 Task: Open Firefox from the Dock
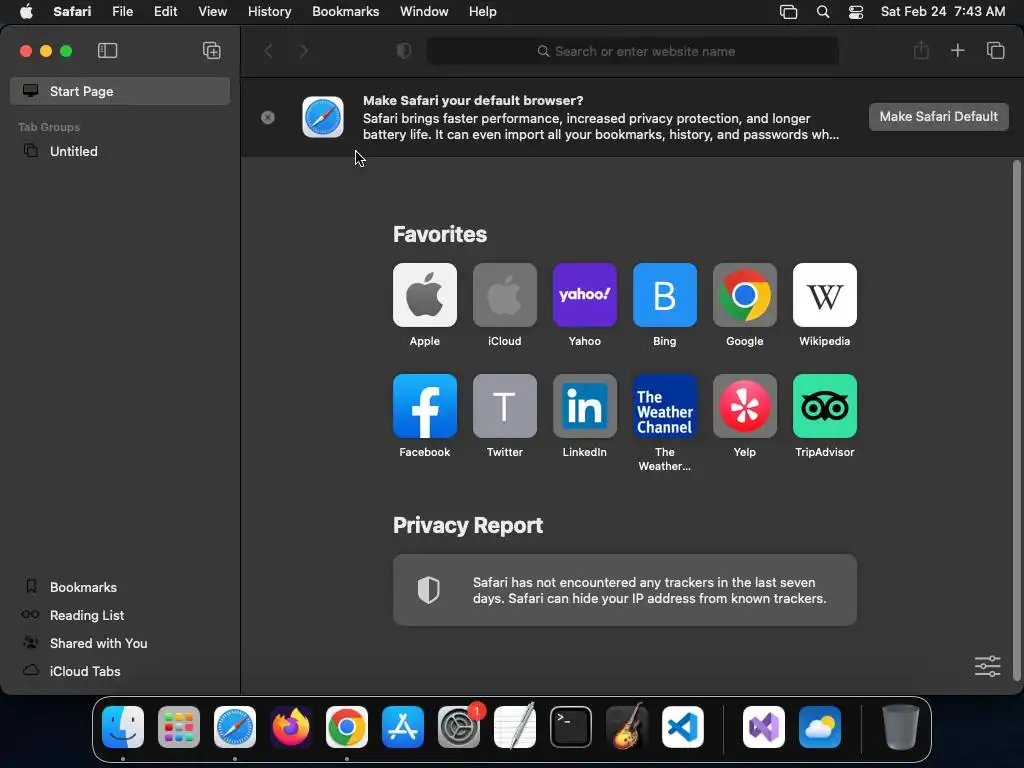pyautogui.click(x=291, y=727)
